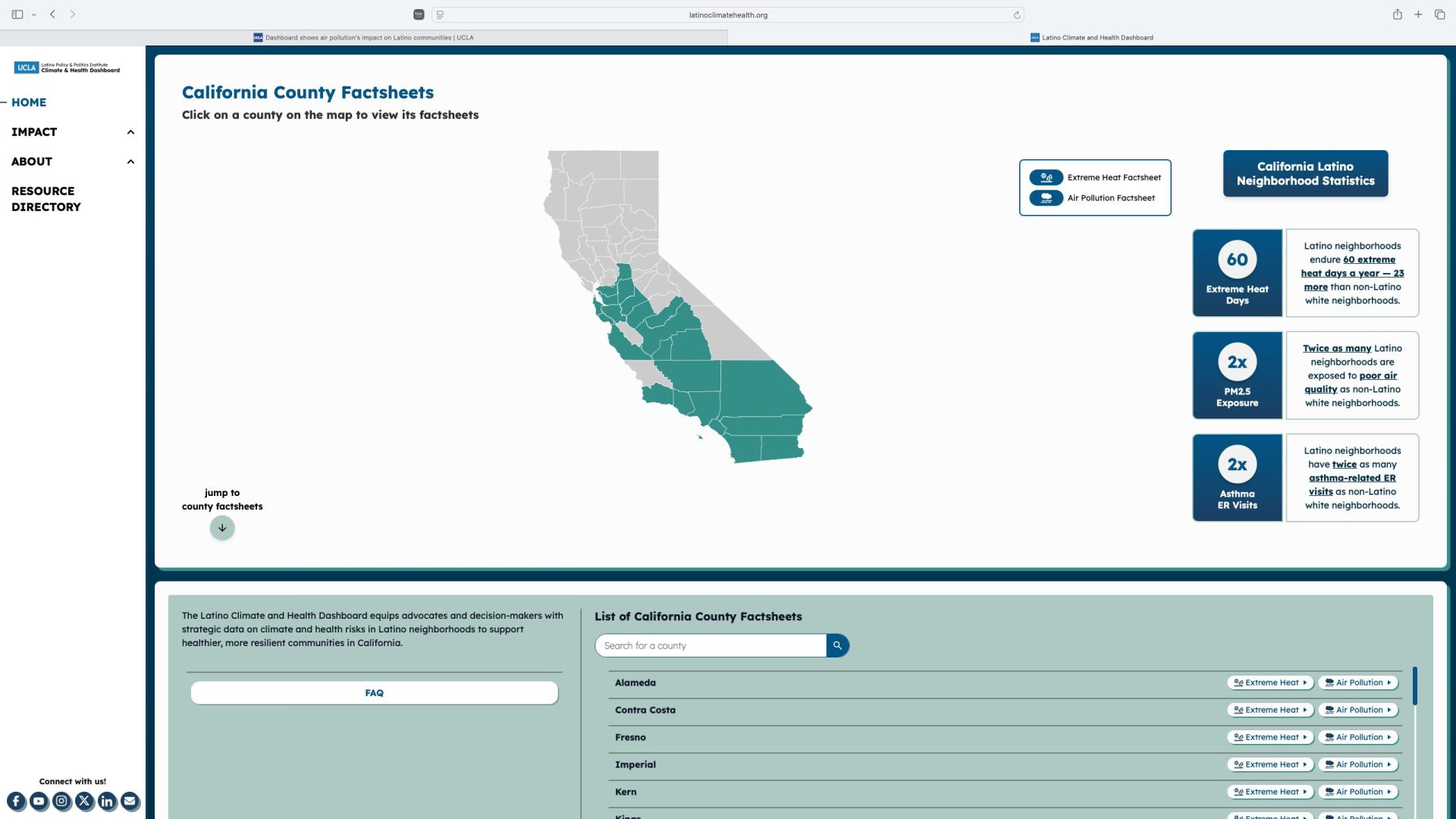
Task: Click the county search magnifier button
Action: pos(837,645)
